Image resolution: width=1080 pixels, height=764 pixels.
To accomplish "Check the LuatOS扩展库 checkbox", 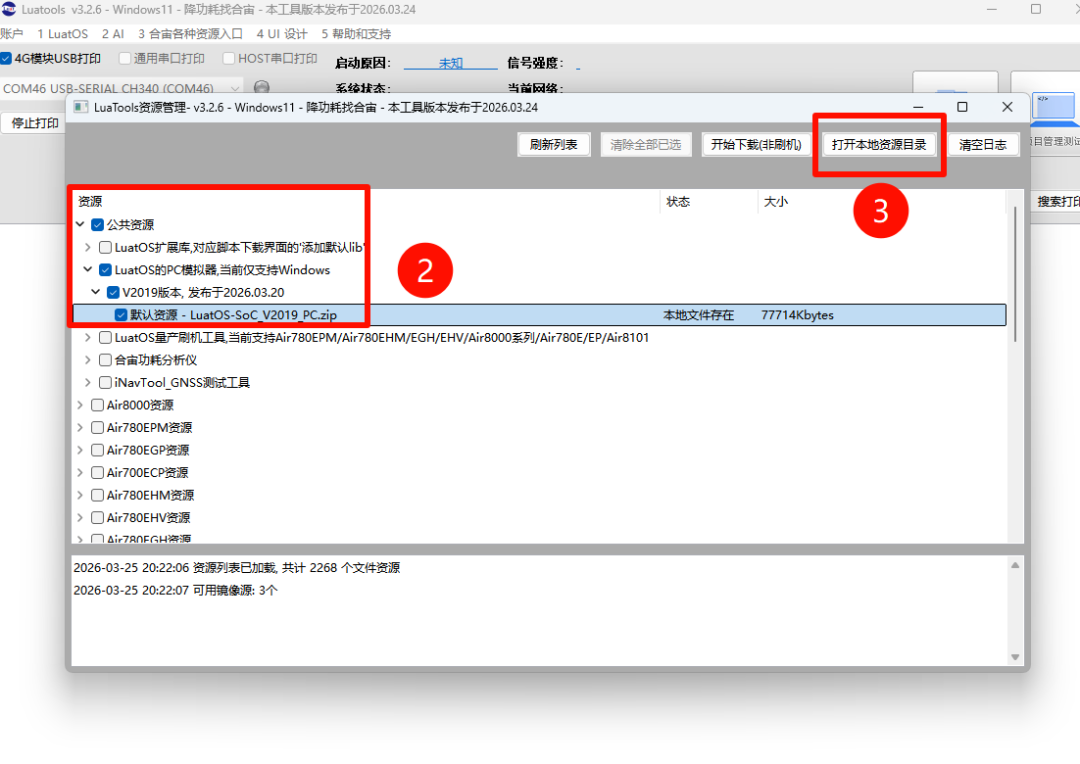I will (x=105, y=247).
